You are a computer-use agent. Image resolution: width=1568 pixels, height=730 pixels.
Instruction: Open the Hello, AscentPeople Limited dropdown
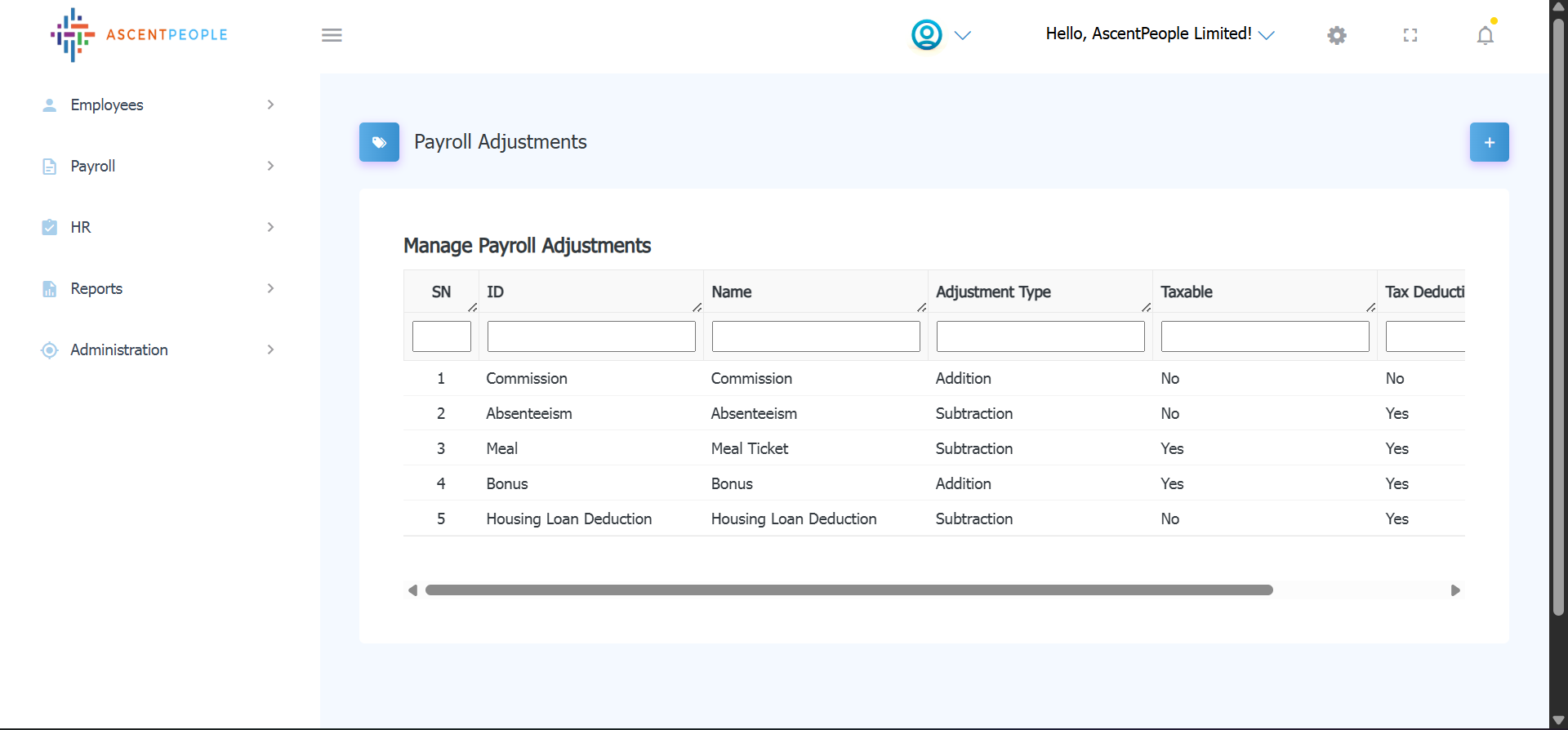pyautogui.click(x=1159, y=34)
